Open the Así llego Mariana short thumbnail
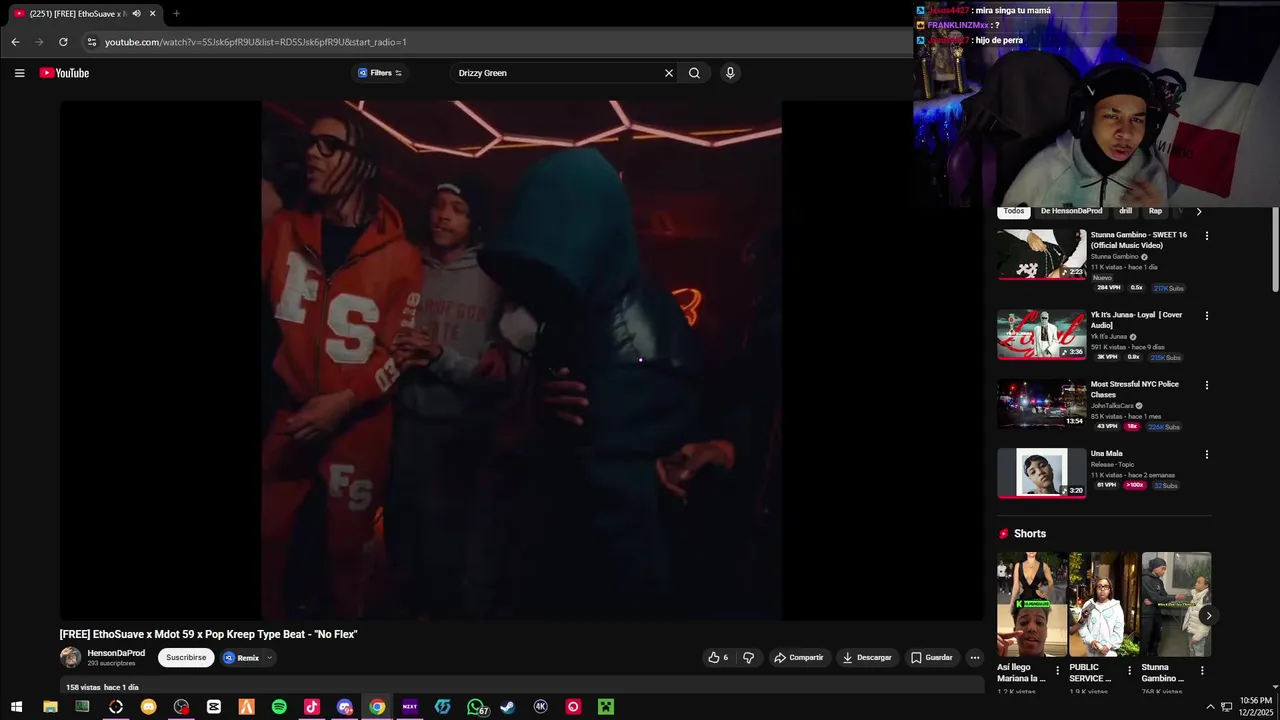Viewport: 1280px width, 720px height. 1031,604
